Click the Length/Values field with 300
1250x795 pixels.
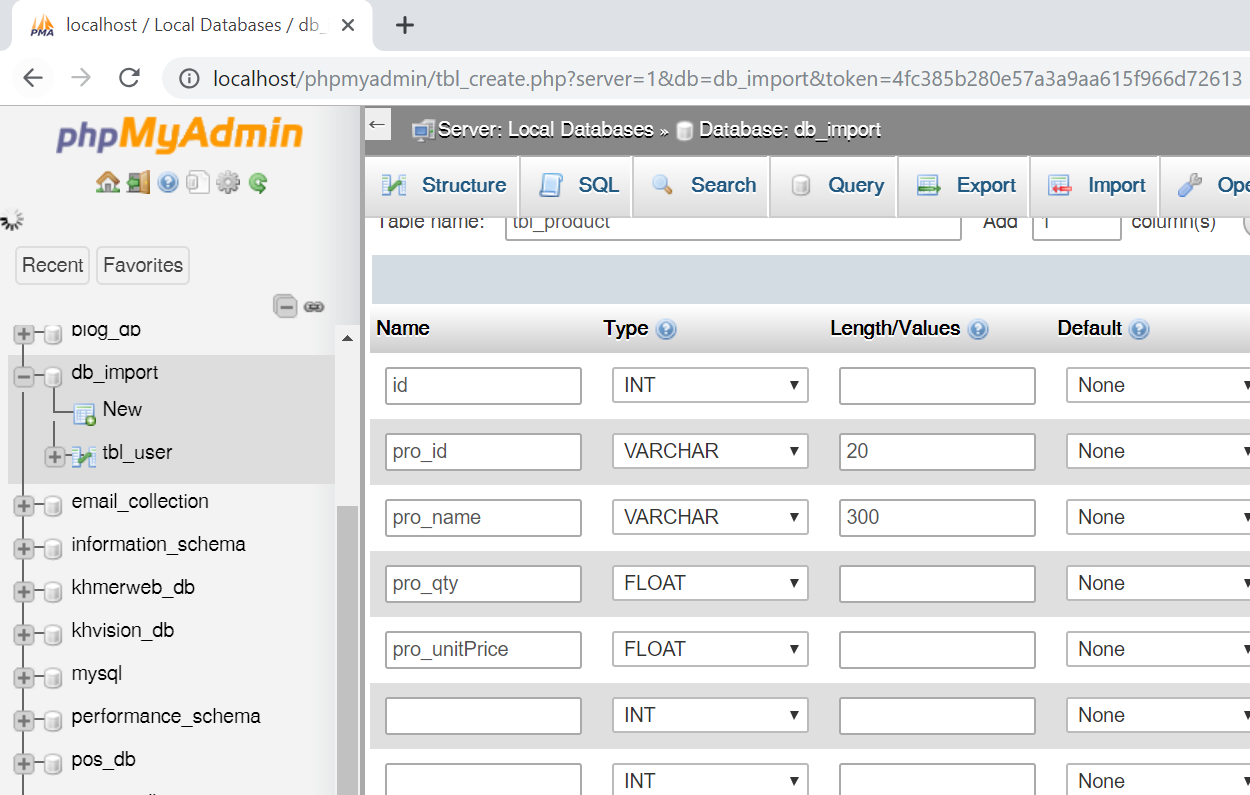[937, 517]
